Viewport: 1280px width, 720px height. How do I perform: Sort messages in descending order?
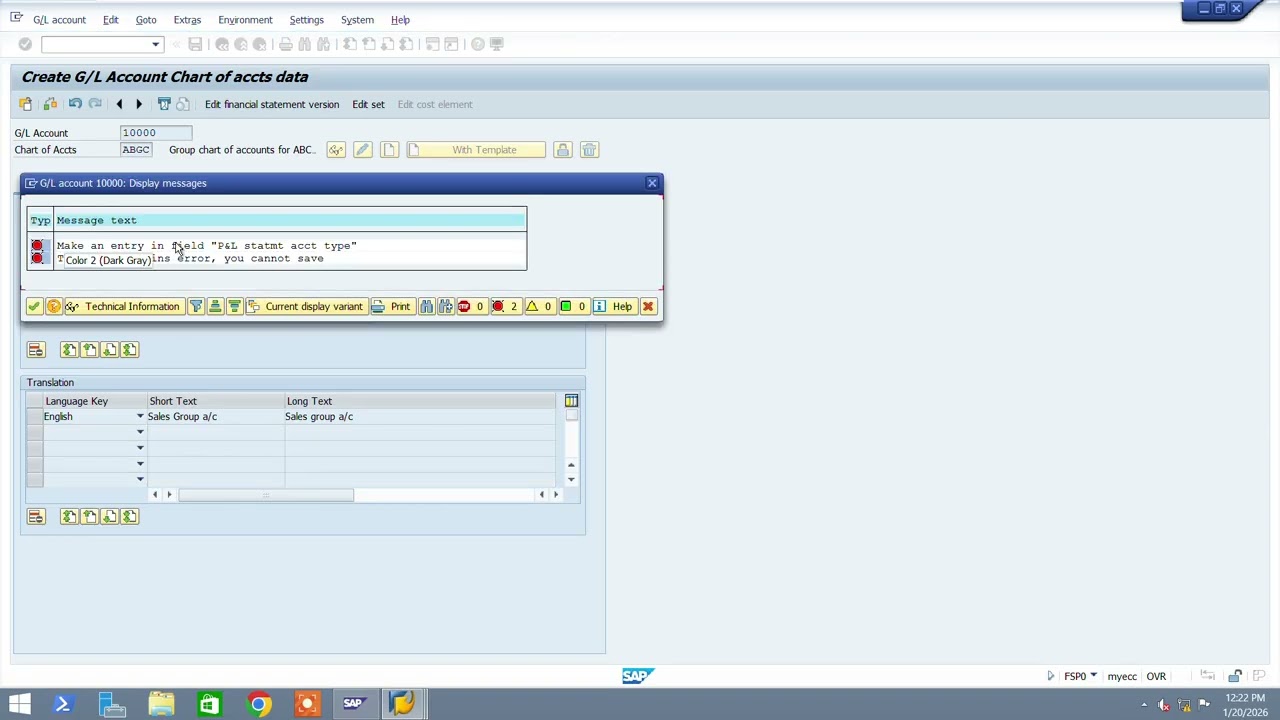[x=234, y=307]
